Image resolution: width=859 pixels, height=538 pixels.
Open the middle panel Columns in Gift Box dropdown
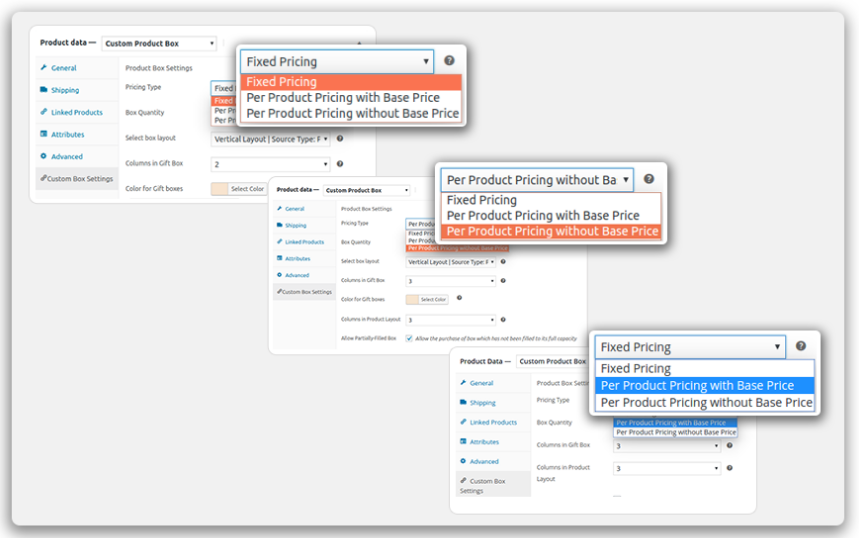tap(450, 281)
